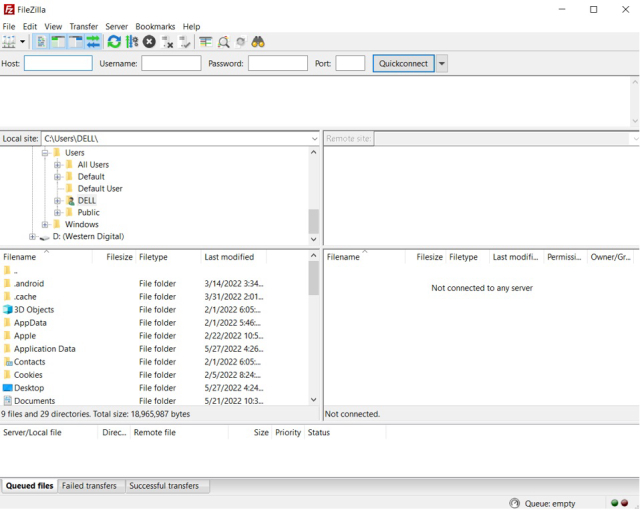Viewport: 640px width, 510px height.
Task: Expand the DELL tree node
Action: 58,201
